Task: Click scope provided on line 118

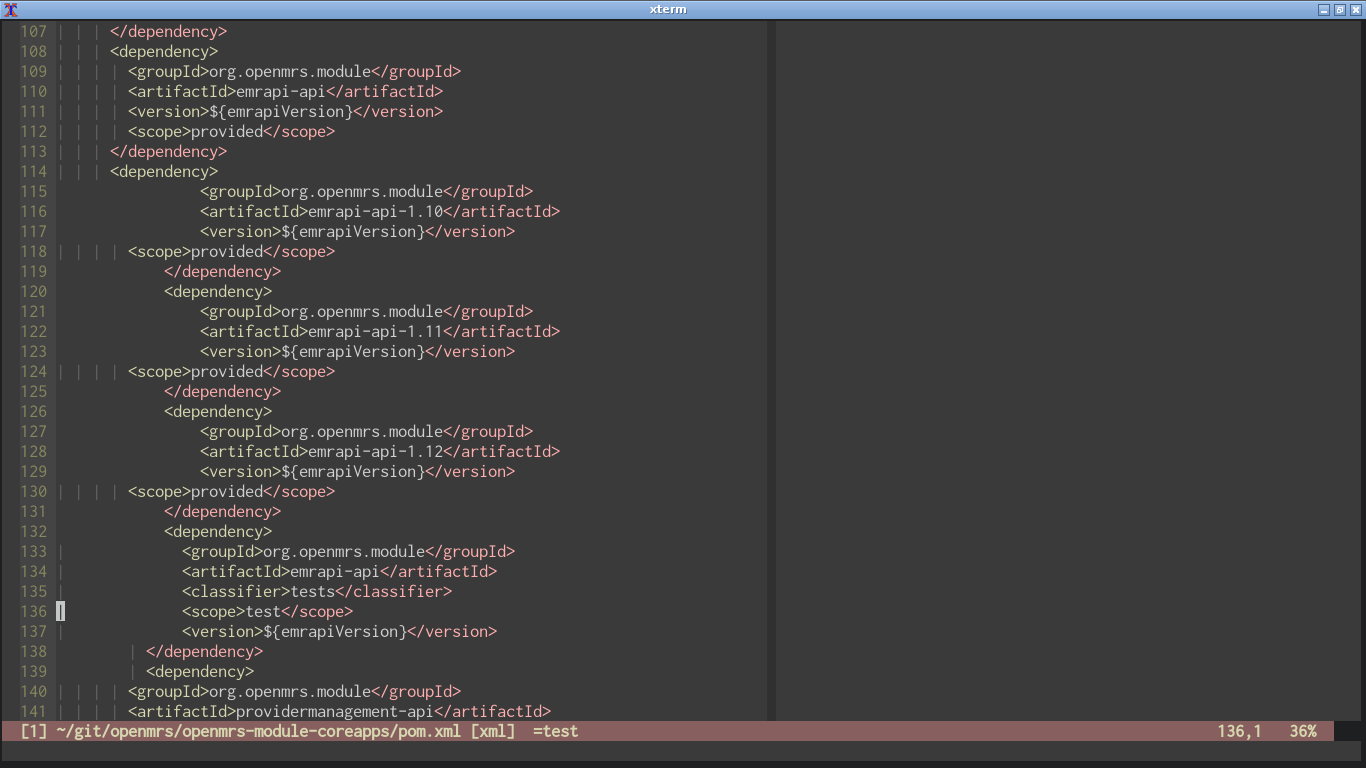Action: (232, 251)
